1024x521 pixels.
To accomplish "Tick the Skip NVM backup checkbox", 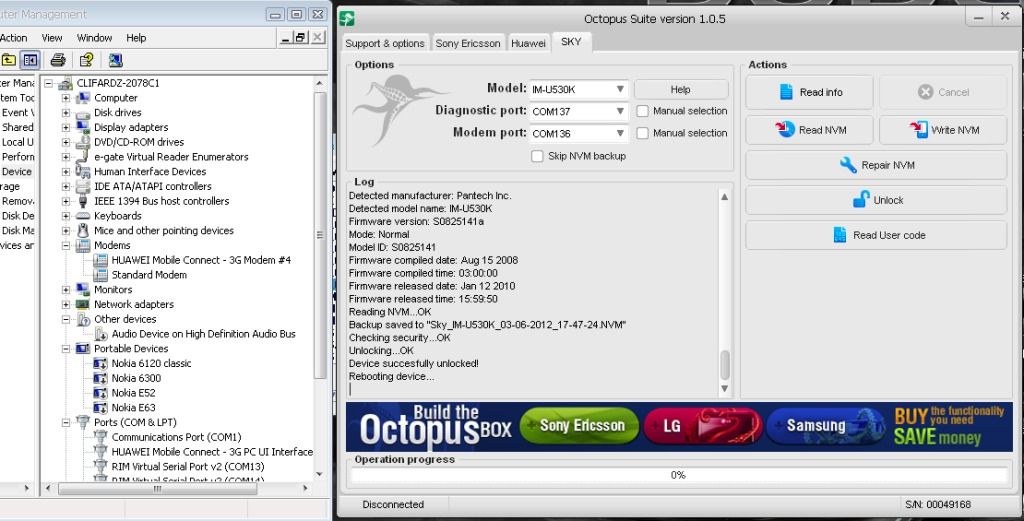I will pos(537,157).
